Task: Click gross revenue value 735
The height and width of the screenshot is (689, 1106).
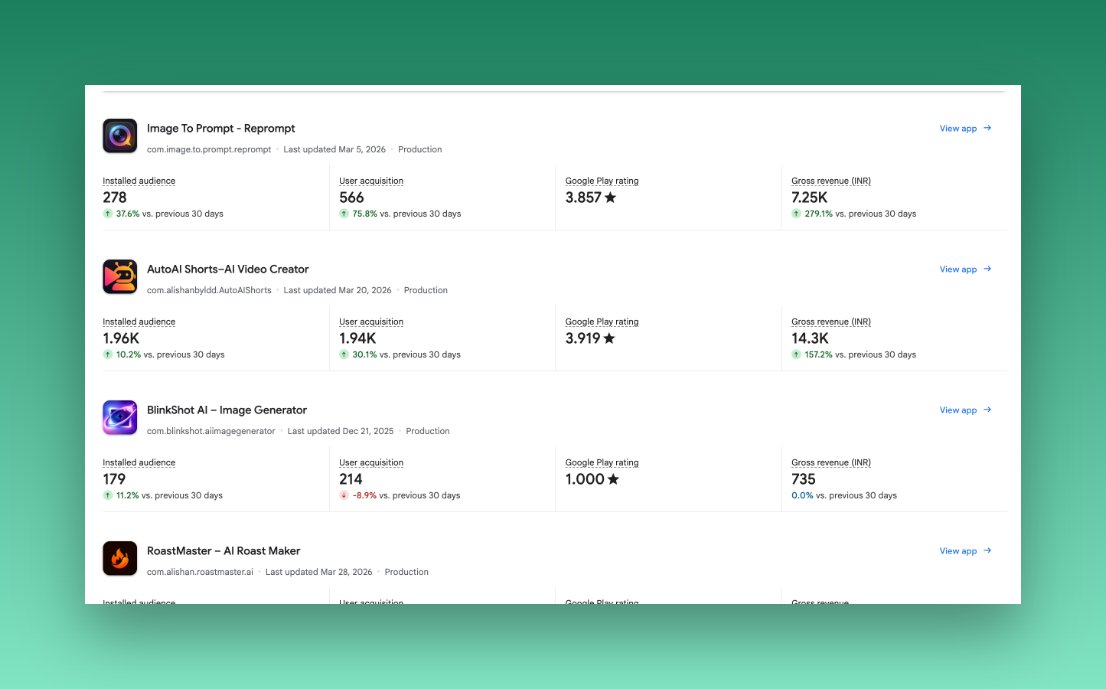Action: click(803, 480)
